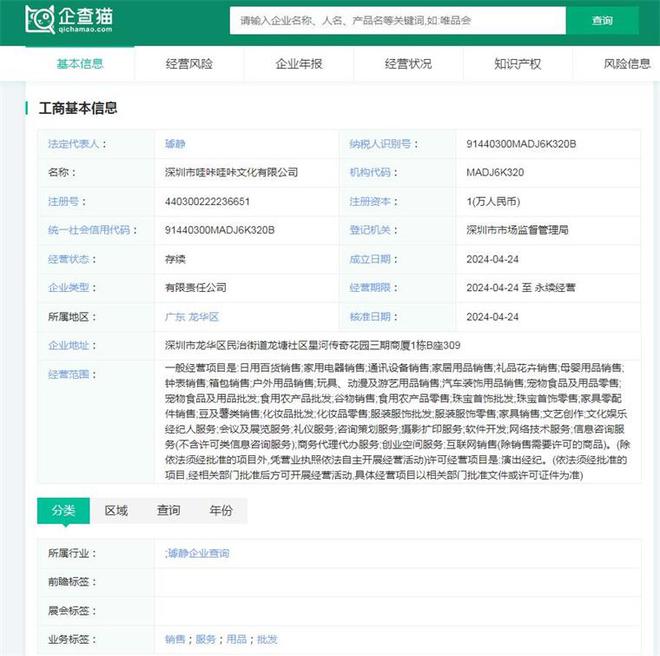Click the 销售 business tag link
This screenshot has width=660, height=656.
click(x=175, y=639)
